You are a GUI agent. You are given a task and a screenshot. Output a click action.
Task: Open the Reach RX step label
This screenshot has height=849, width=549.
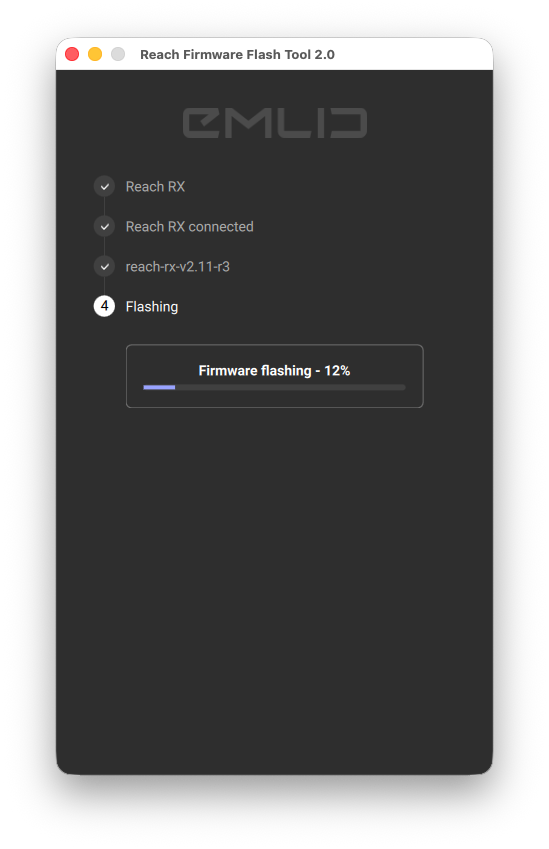(155, 187)
